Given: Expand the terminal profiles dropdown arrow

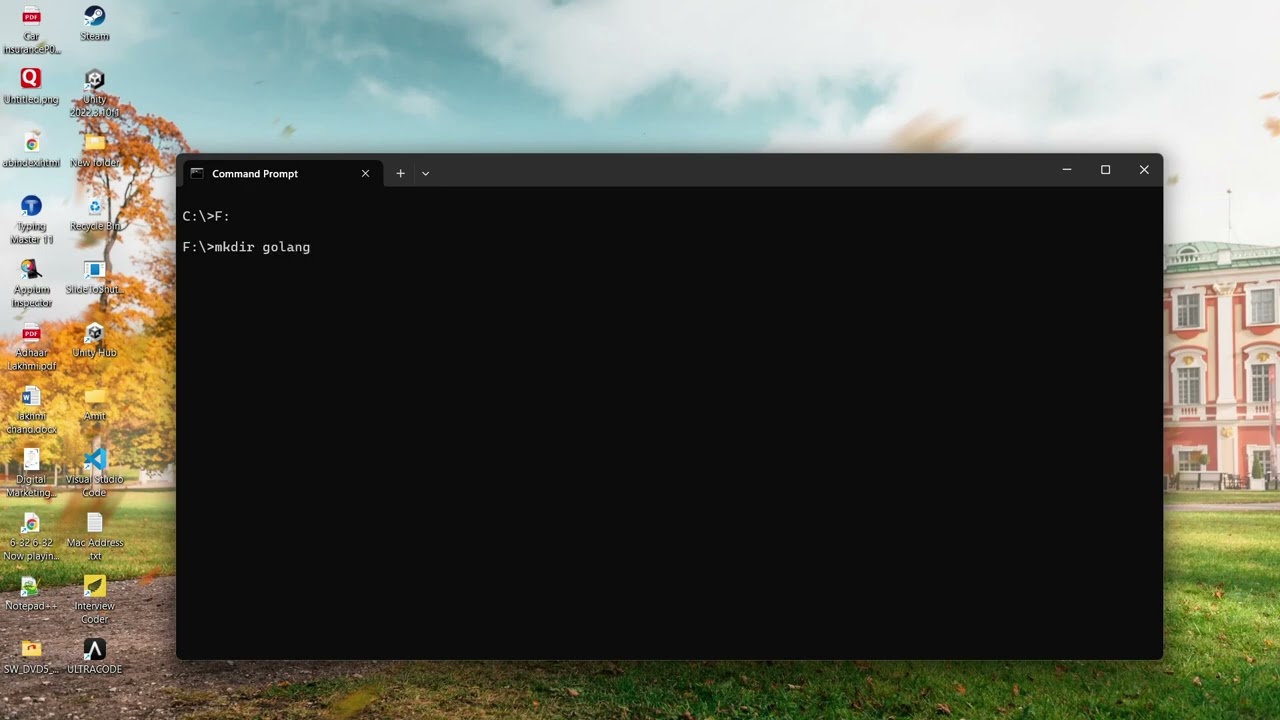Looking at the screenshot, I should tap(425, 173).
